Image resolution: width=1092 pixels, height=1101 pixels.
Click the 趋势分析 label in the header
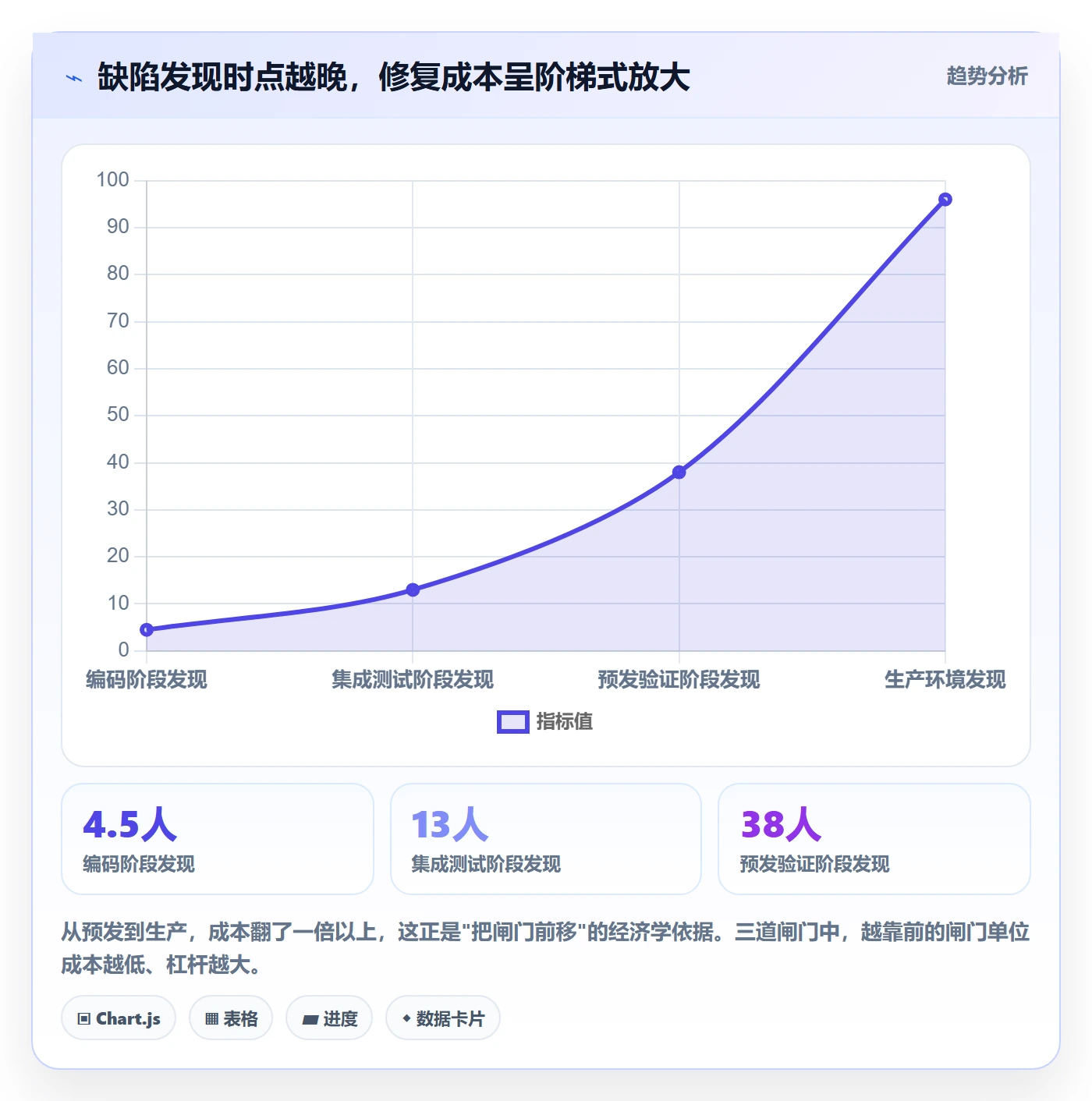point(987,76)
